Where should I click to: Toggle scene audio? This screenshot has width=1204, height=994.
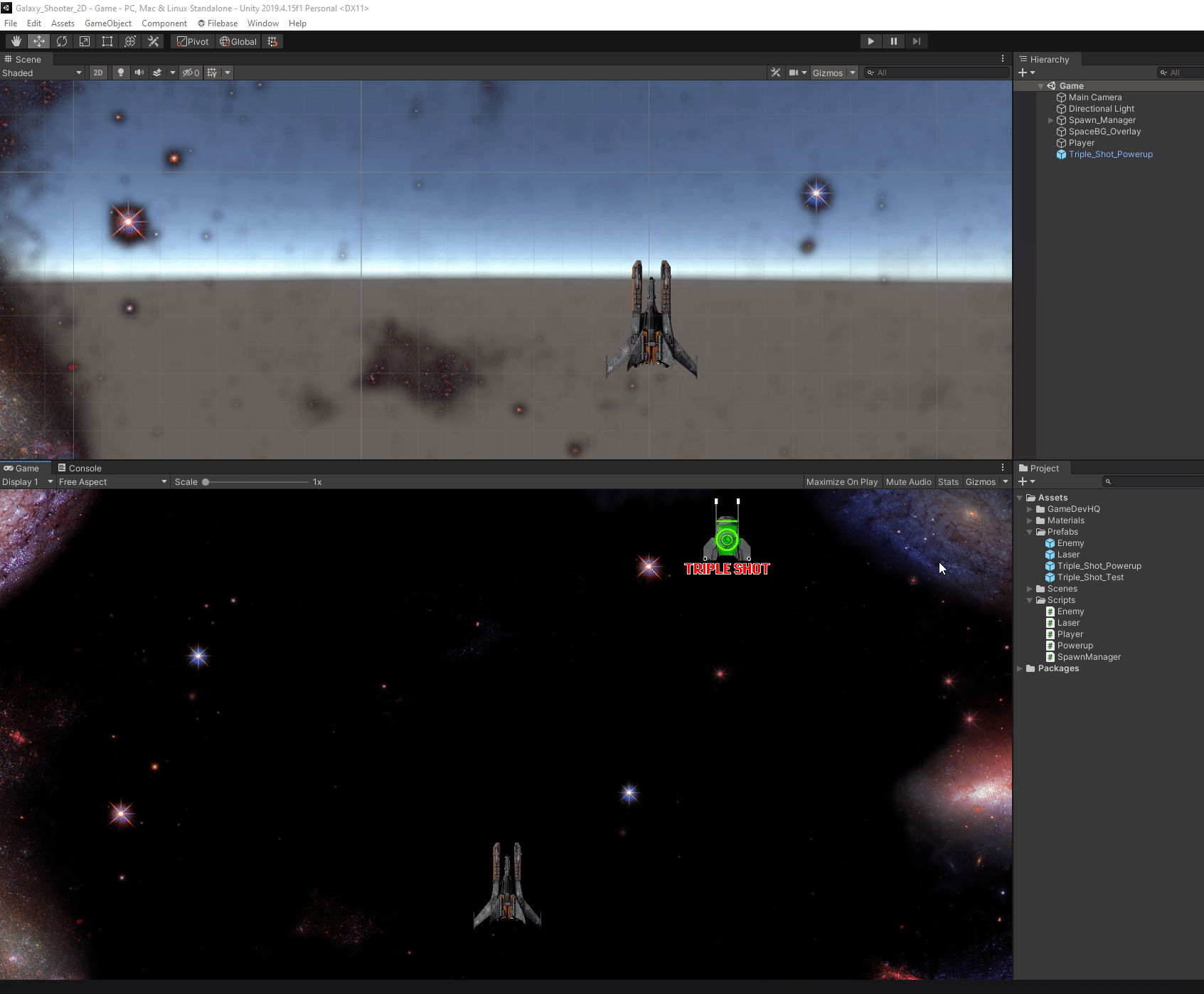click(x=139, y=73)
